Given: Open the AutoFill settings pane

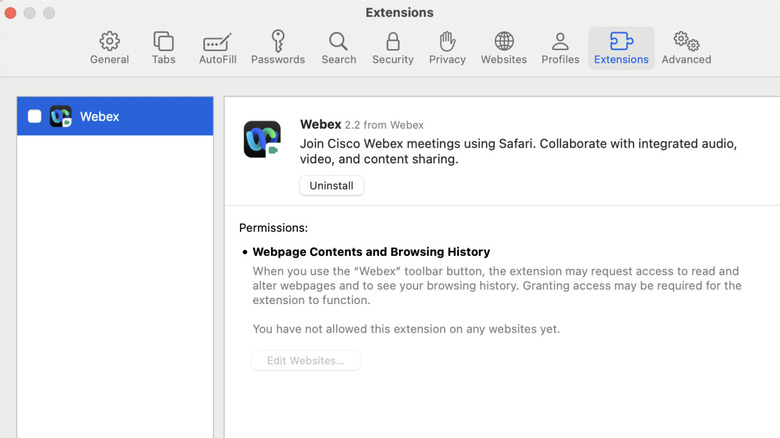Looking at the screenshot, I should pyautogui.click(x=217, y=48).
